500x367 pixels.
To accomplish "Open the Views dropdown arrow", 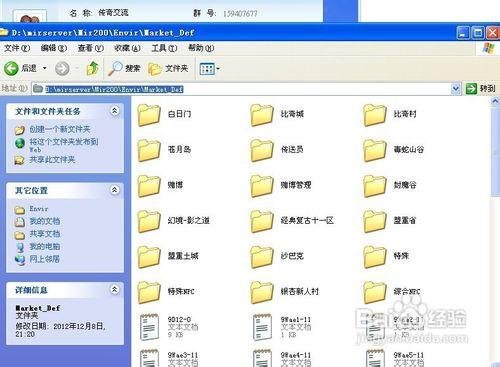I will tap(218, 69).
